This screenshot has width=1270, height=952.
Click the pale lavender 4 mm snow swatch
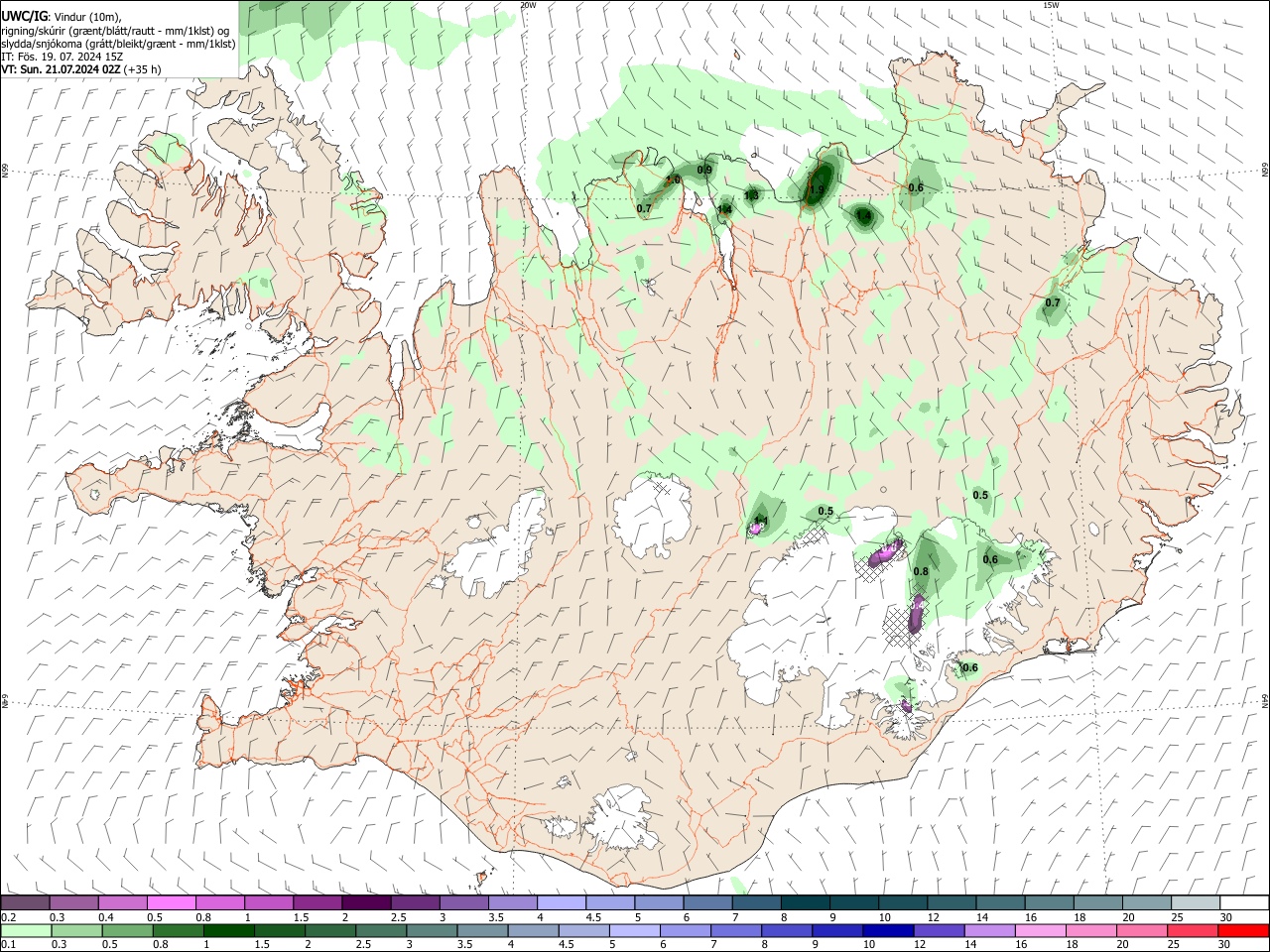click(562, 902)
